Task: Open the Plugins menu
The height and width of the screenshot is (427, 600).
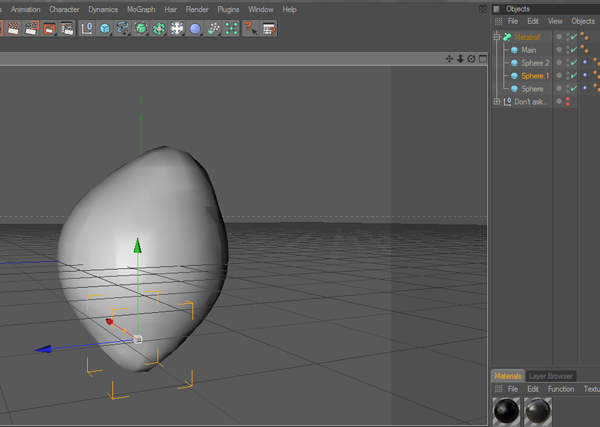Action: coord(228,9)
